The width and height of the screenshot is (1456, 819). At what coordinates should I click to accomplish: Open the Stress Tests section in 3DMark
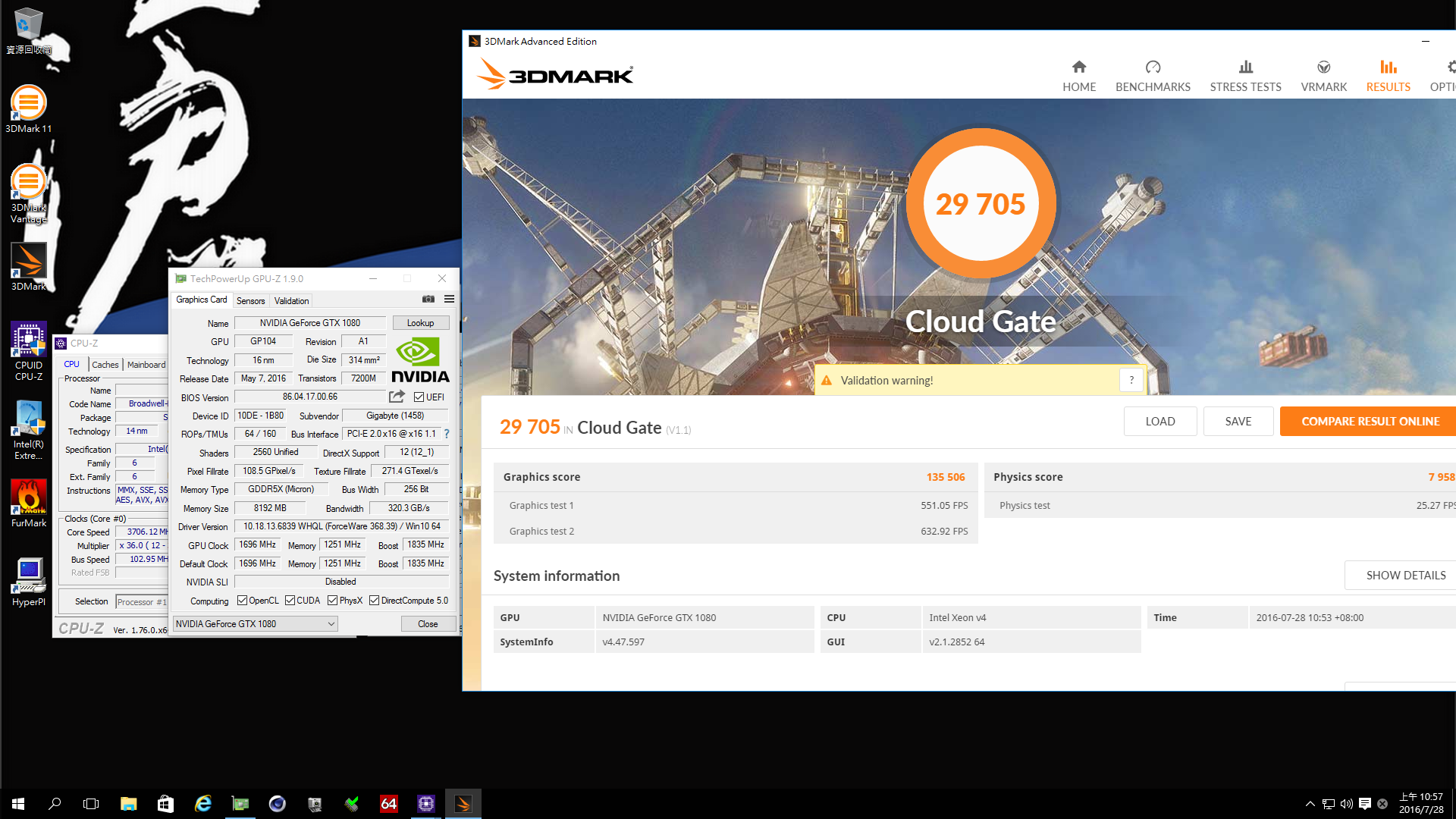(x=1245, y=77)
